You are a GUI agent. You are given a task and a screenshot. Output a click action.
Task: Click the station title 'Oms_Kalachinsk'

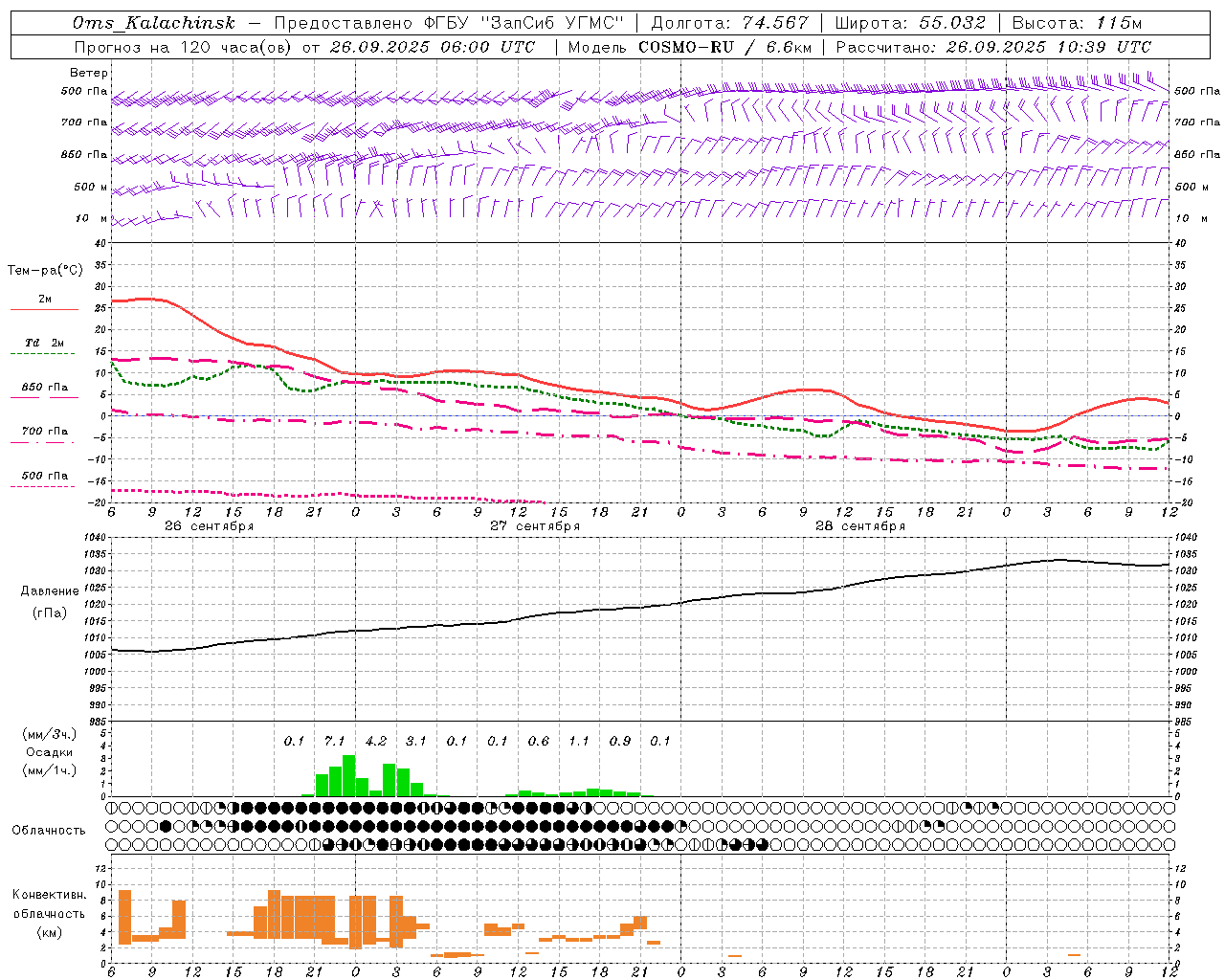[x=154, y=23]
